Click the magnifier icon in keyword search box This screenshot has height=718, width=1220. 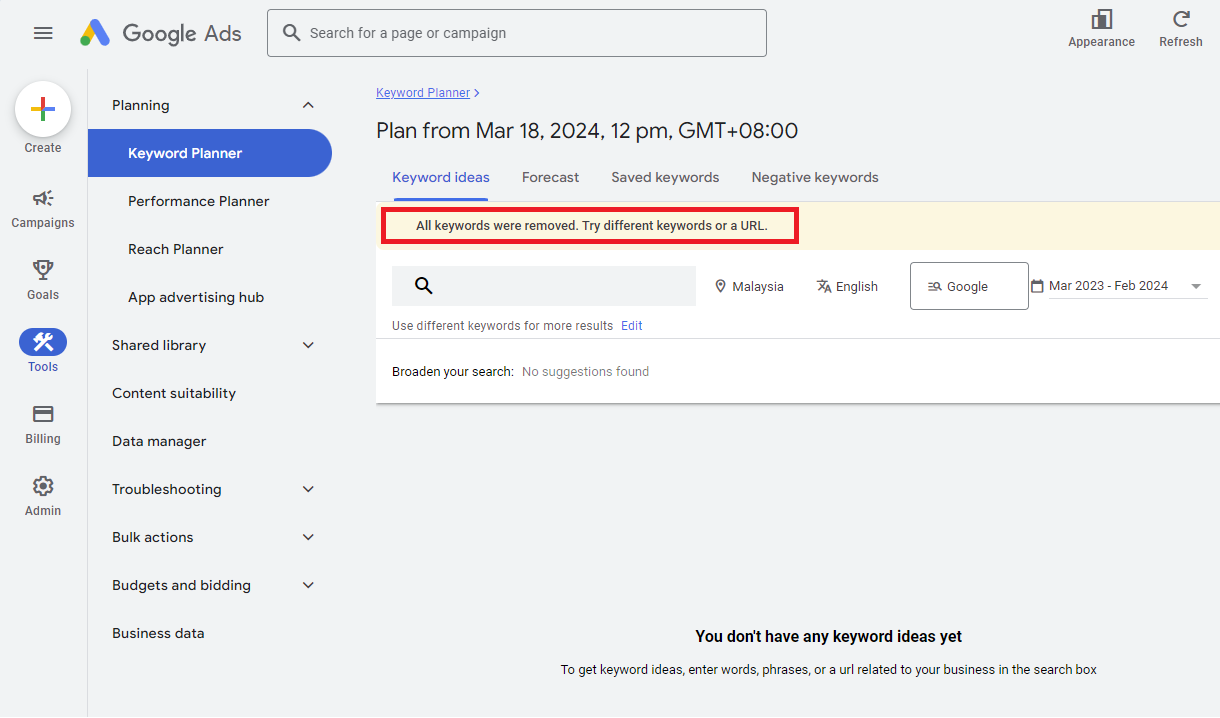click(423, 286)
